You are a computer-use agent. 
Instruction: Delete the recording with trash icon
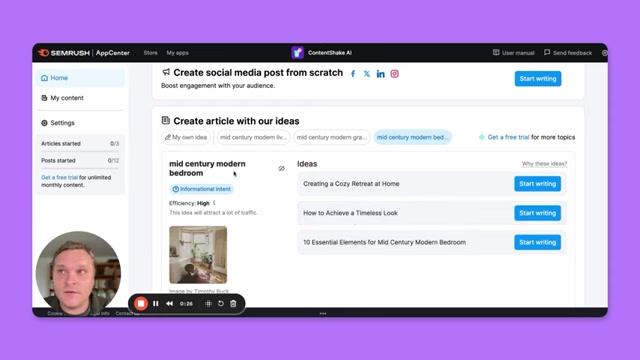[233, 304]
